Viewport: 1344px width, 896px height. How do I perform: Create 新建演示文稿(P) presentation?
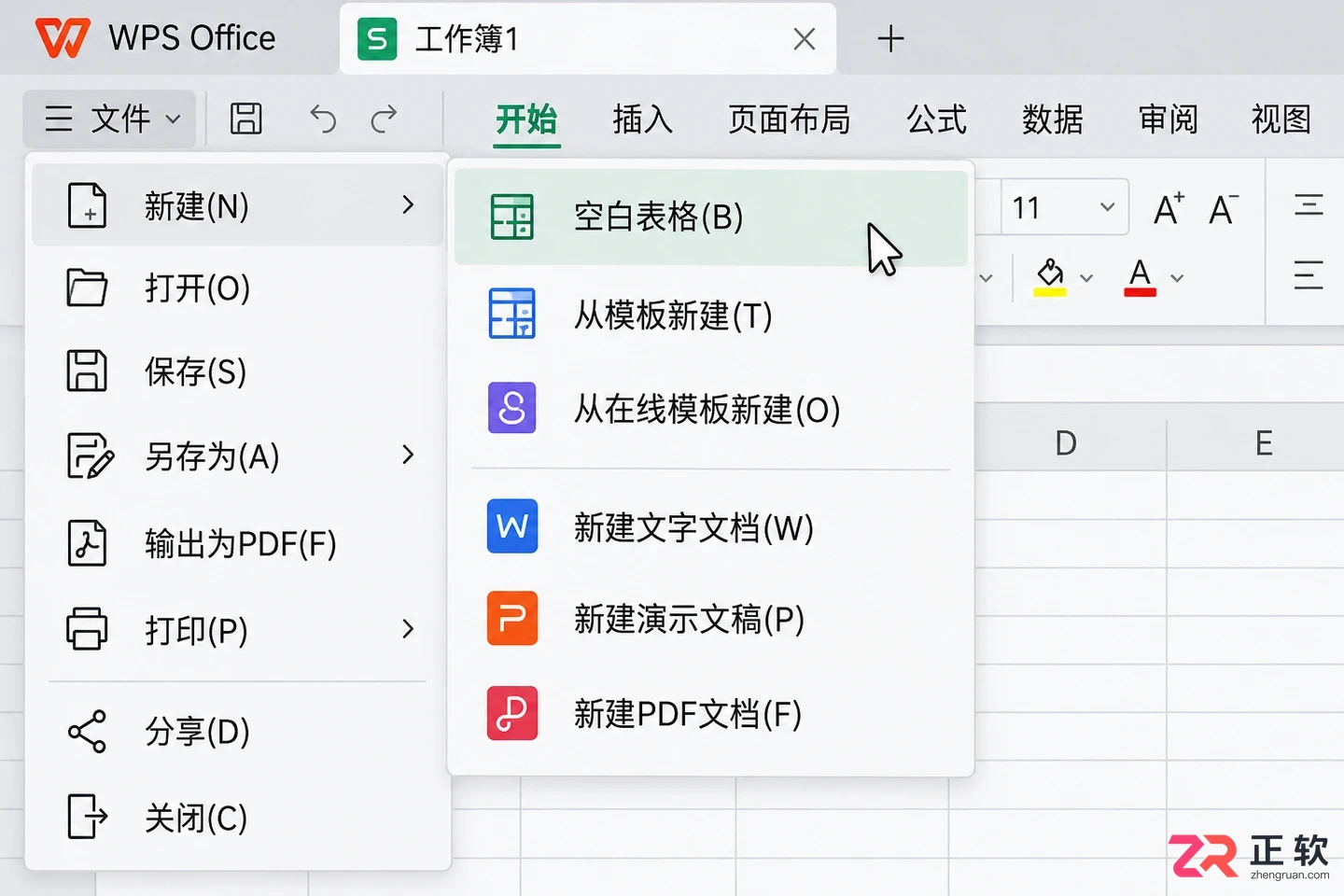pos(710,619)
